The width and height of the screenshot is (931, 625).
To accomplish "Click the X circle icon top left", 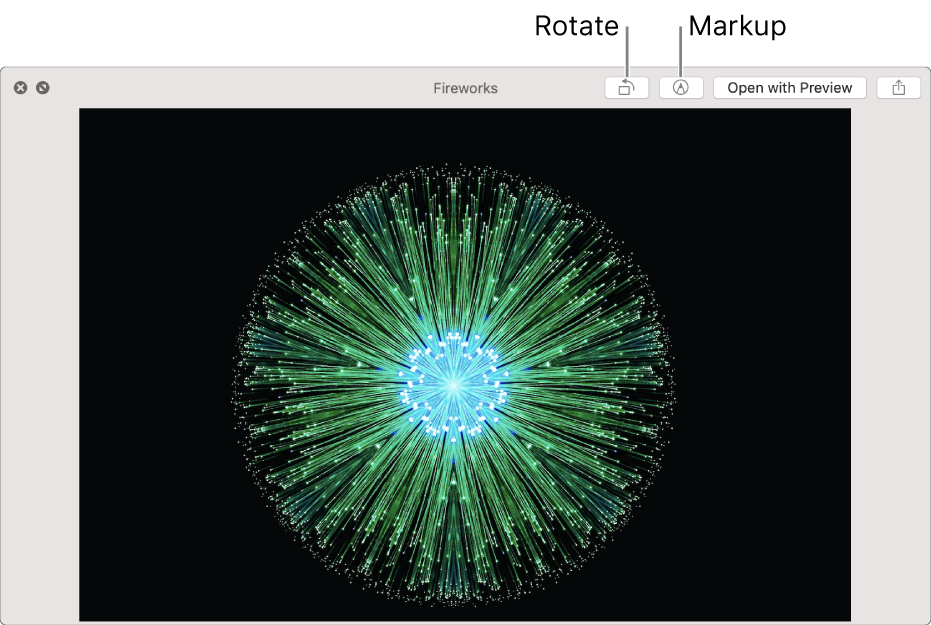I will [19, 88].
